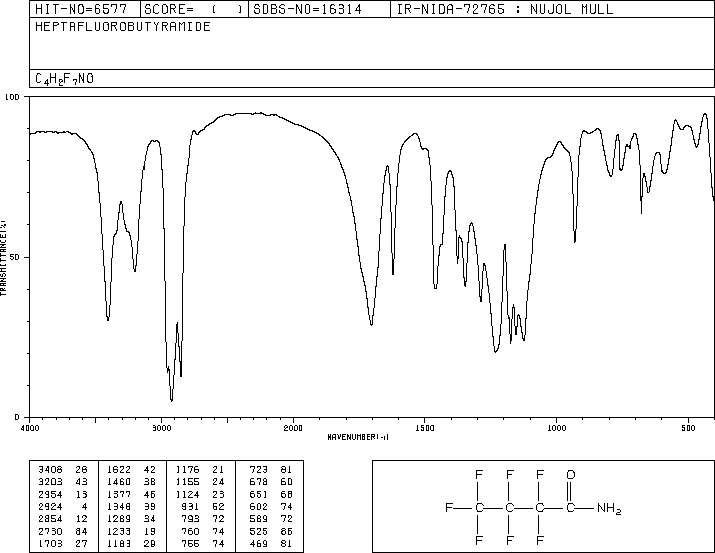
Task: Select peak table entry 602
Action: pyautogui.click(x=259, y=506)
